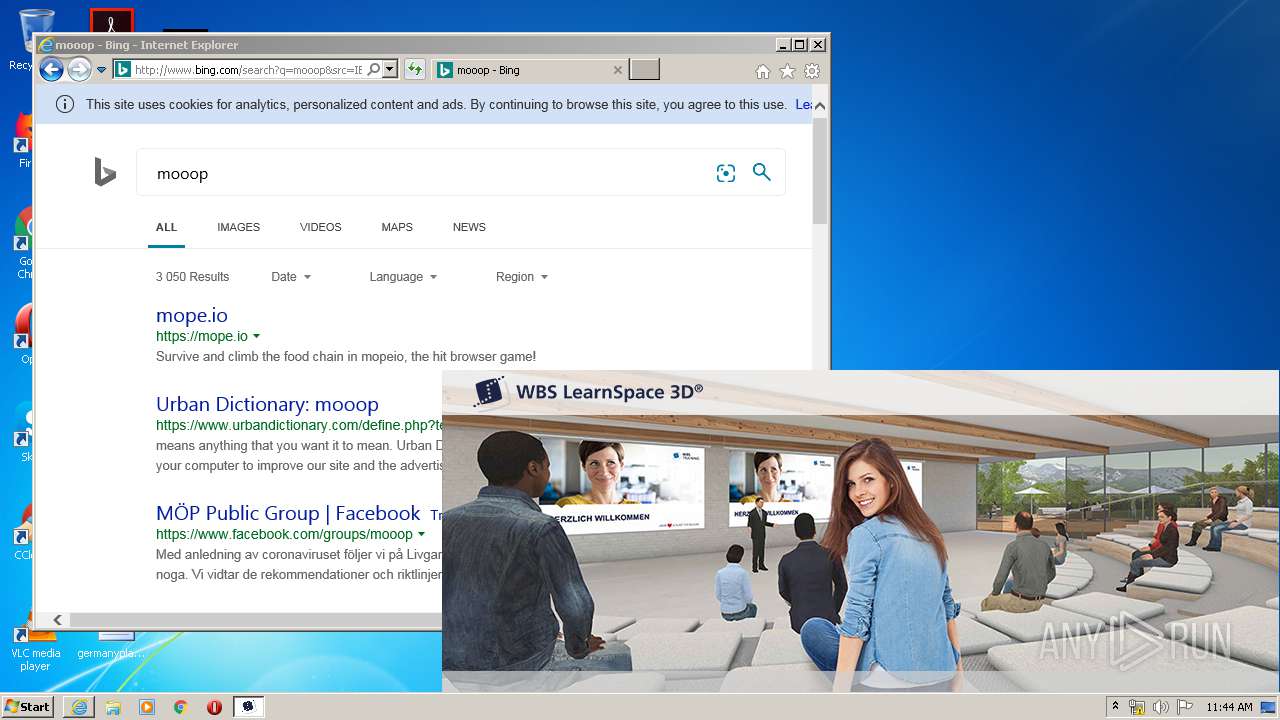The width and height of the screenshot is (1280, 720).
Task: Expand the Region filter dropdown
Action: (x=522, y=277)
